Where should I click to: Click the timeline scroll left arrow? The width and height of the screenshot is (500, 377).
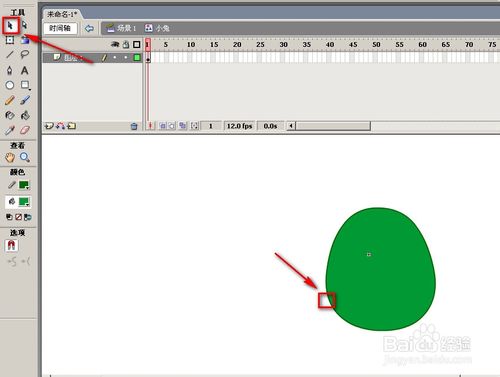[291, 126]
